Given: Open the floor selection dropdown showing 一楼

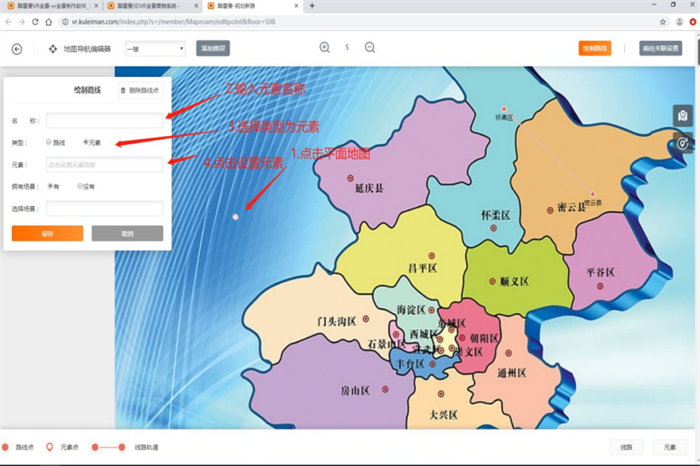Looking at the screenshot, I should (155, 49).
